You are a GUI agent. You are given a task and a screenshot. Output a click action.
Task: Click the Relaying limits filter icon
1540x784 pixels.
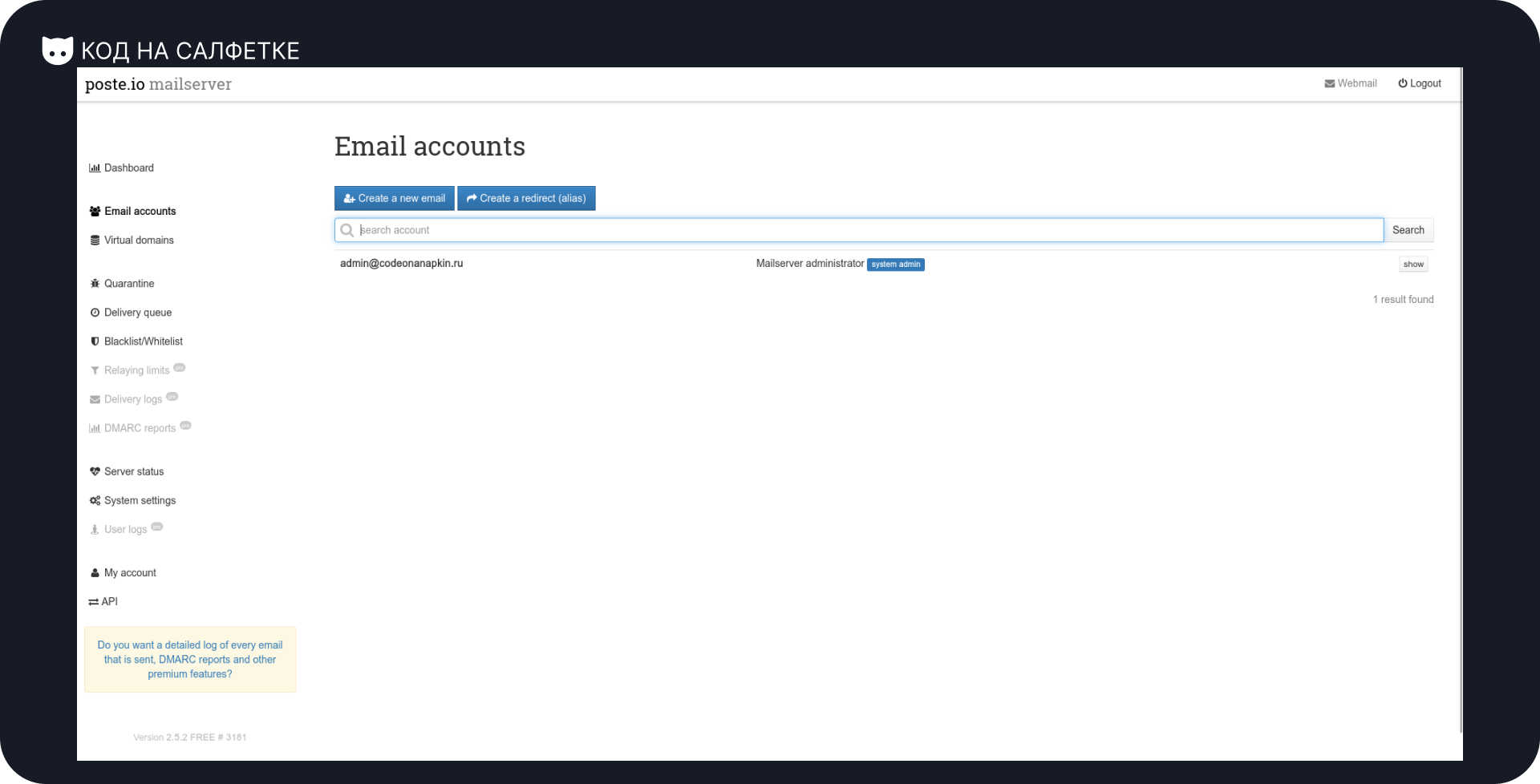point(95,370)
